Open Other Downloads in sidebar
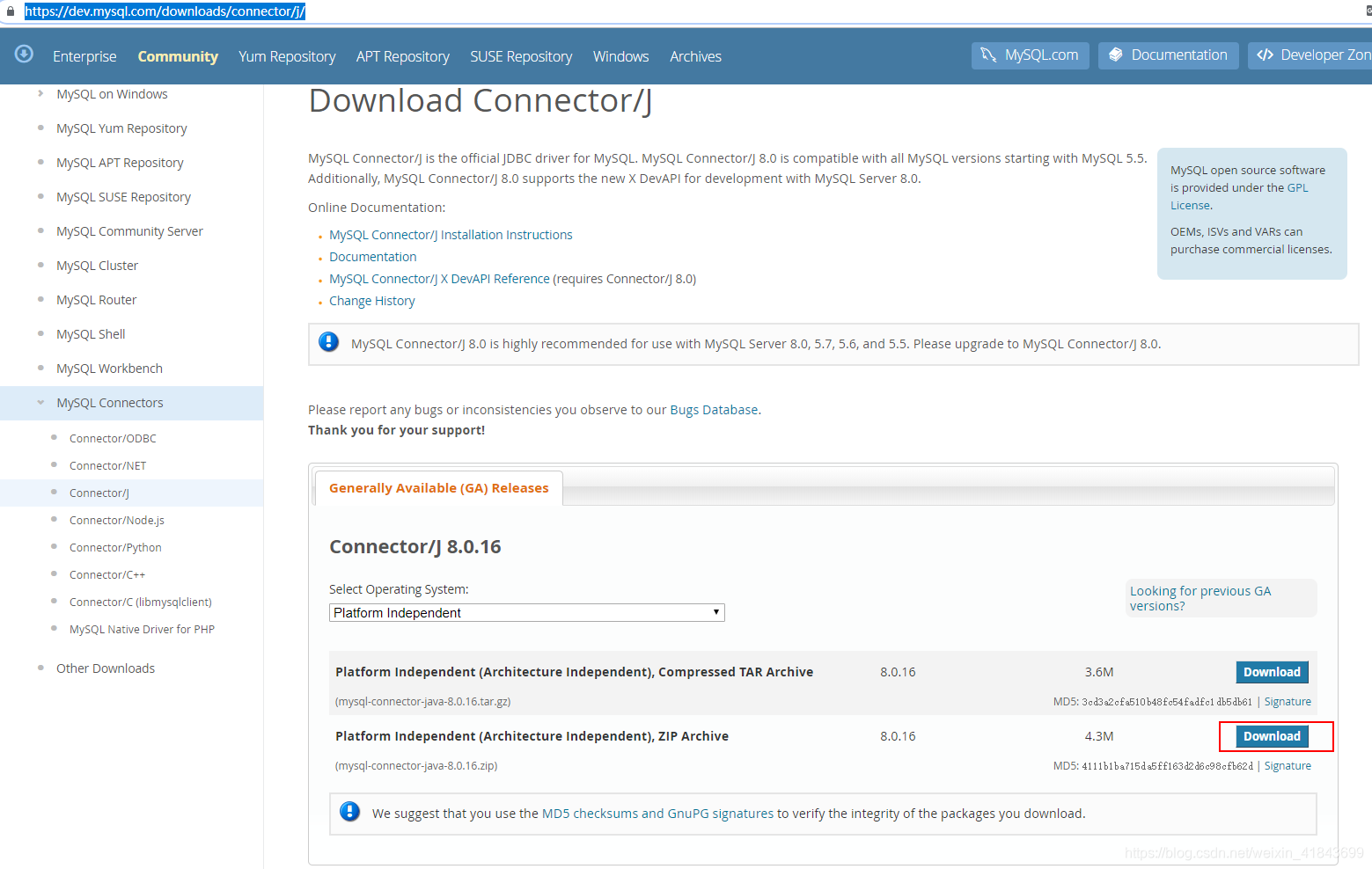This screenshot has width=1372, height=869. (x=106, y=668)
